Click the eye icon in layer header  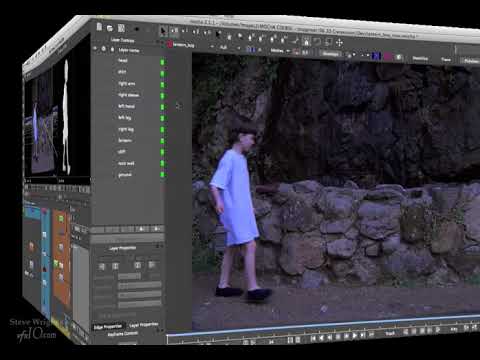point(95,49)
